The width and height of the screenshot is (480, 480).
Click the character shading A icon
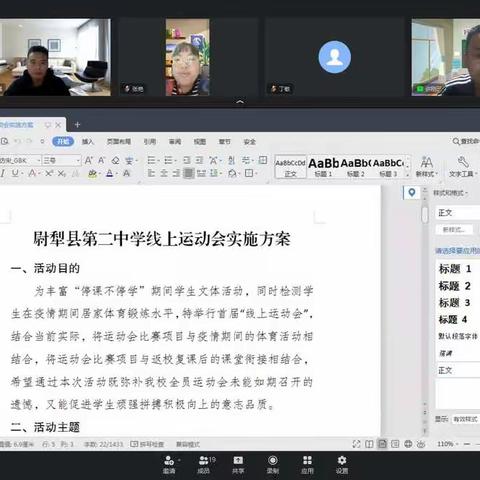pos(126,173)
